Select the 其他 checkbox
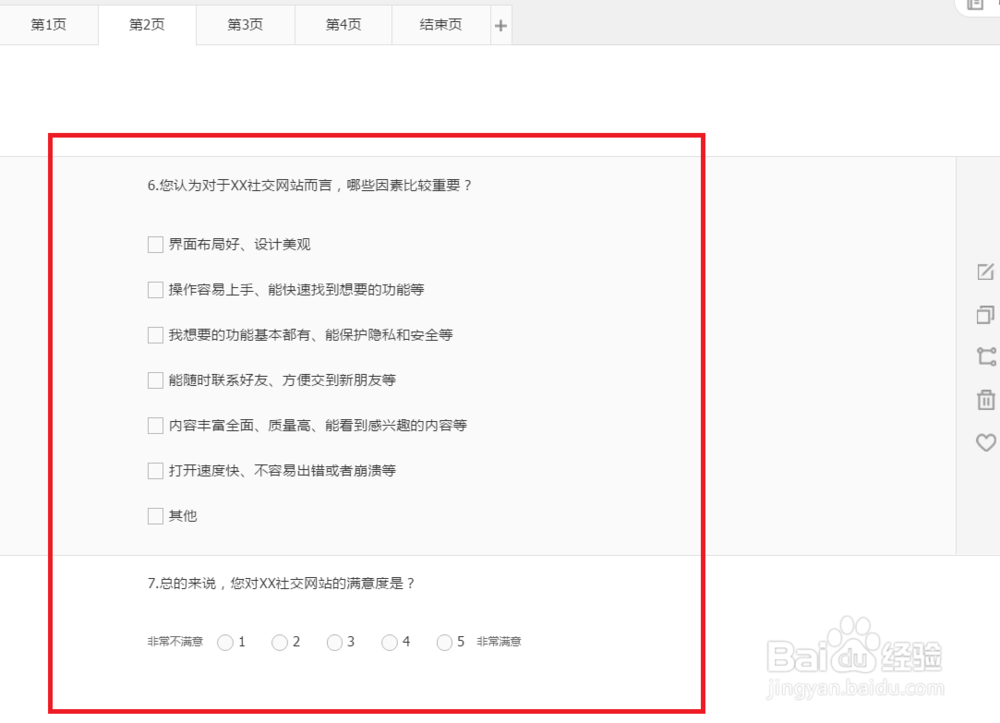Viewport: 1000px width, 723px height. pos(155,515)
